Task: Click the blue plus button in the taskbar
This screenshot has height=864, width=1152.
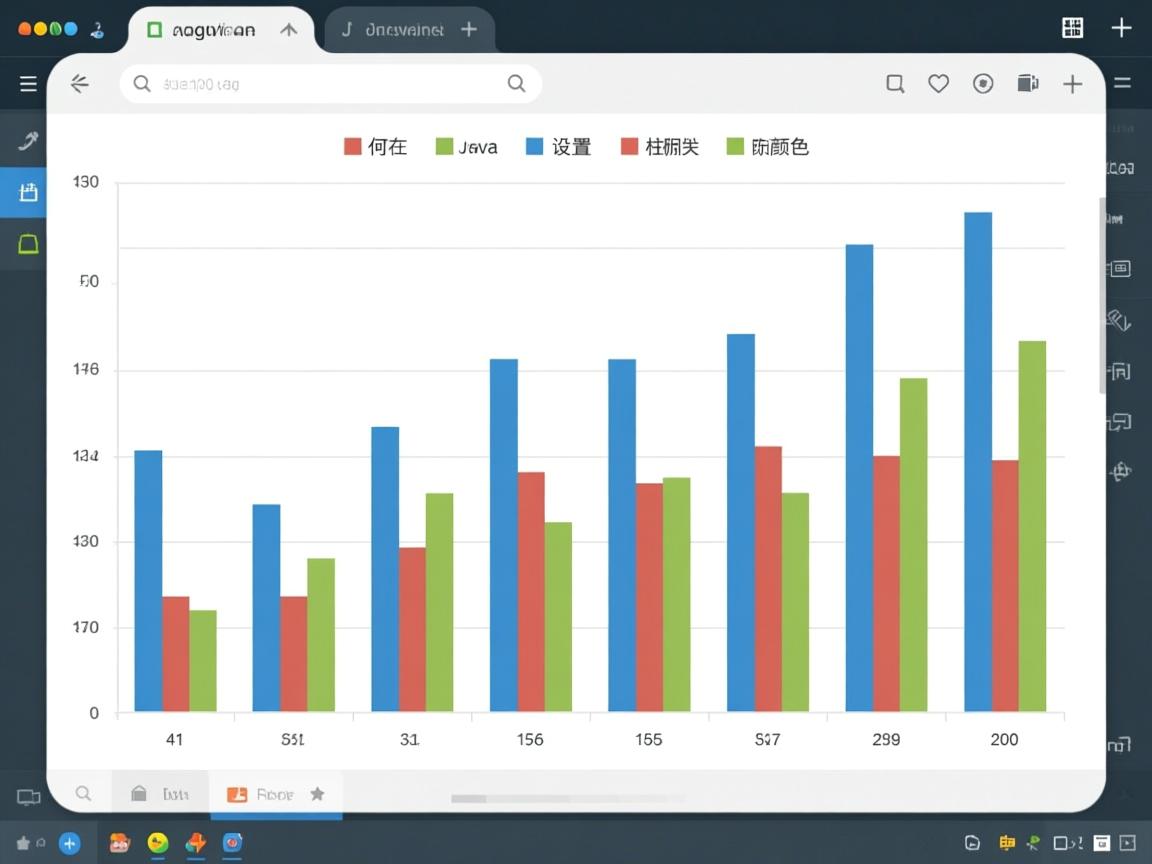Action: coord(69,843)
